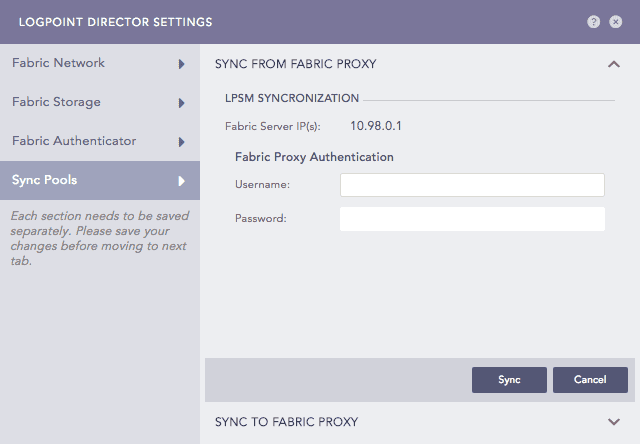
Task: Click the SYNC FROM FABRIC PROXY heading
Action: (296, 64)
